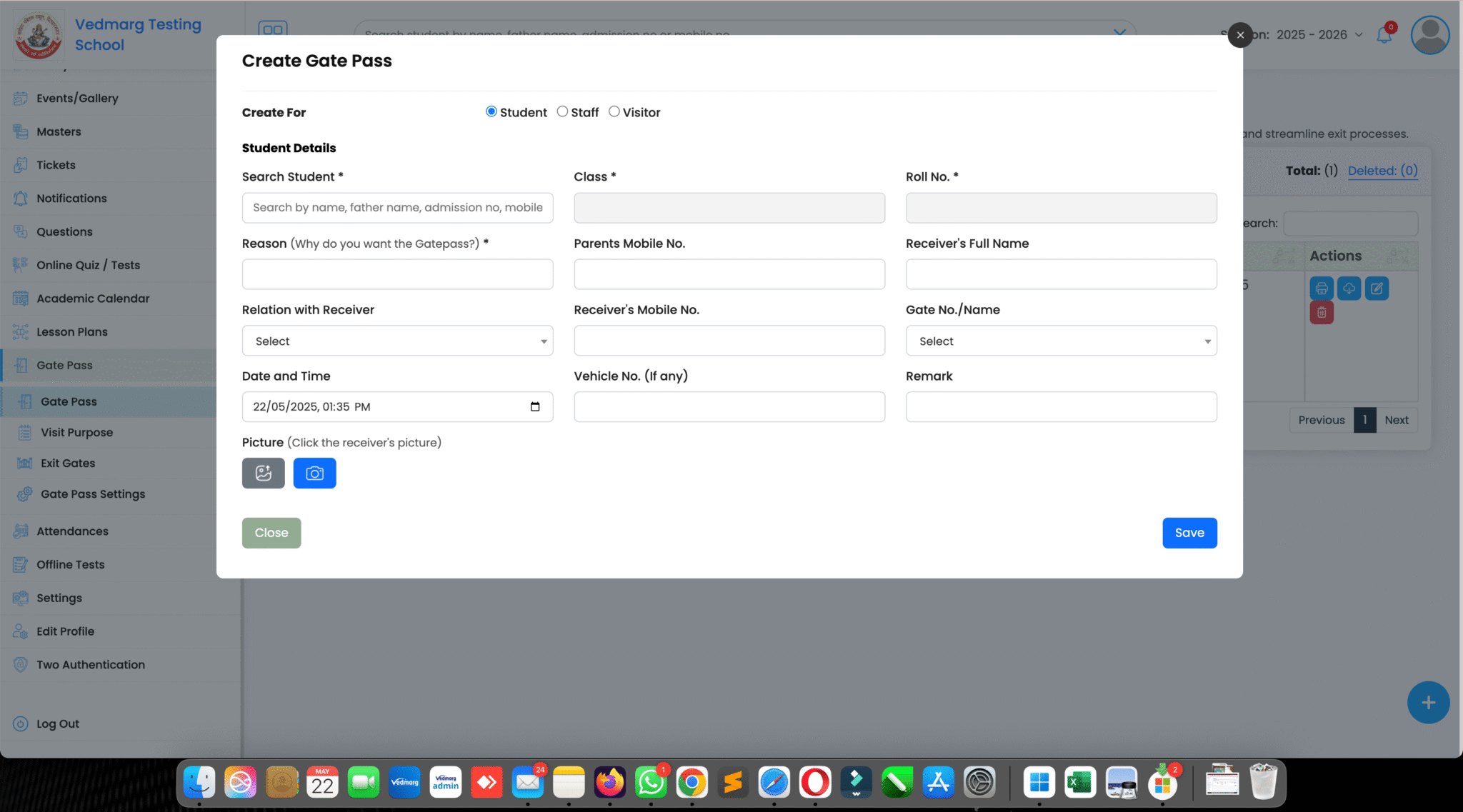Open Gate No./Name dropdown
Image resolution: width=1463 pixels, height=812 pixels.
(1061, 341)
